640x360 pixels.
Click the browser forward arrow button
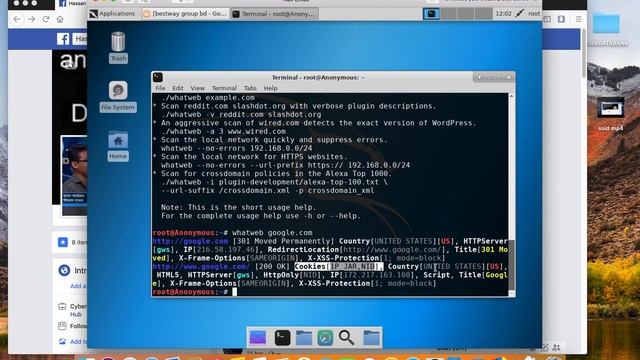(31, 19)
